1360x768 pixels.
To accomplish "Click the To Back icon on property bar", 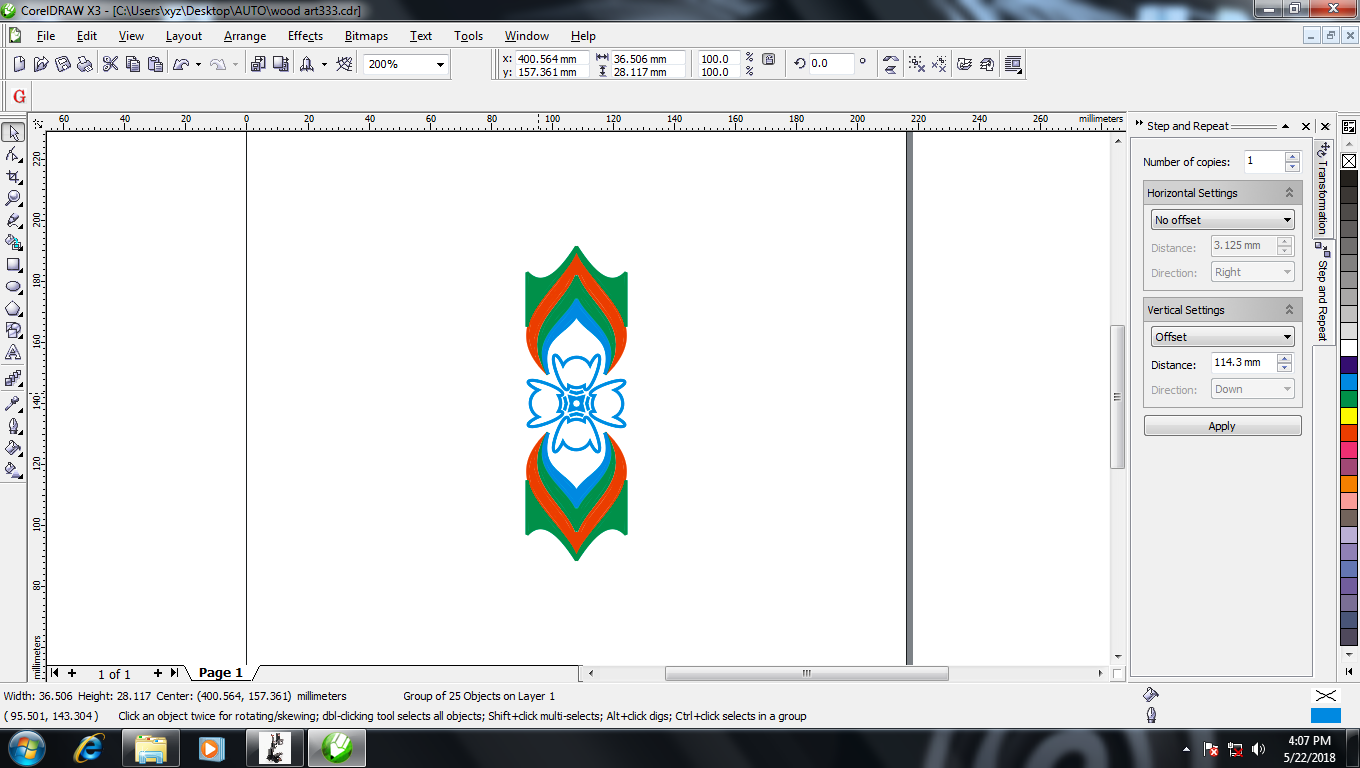I will point(987,64).
